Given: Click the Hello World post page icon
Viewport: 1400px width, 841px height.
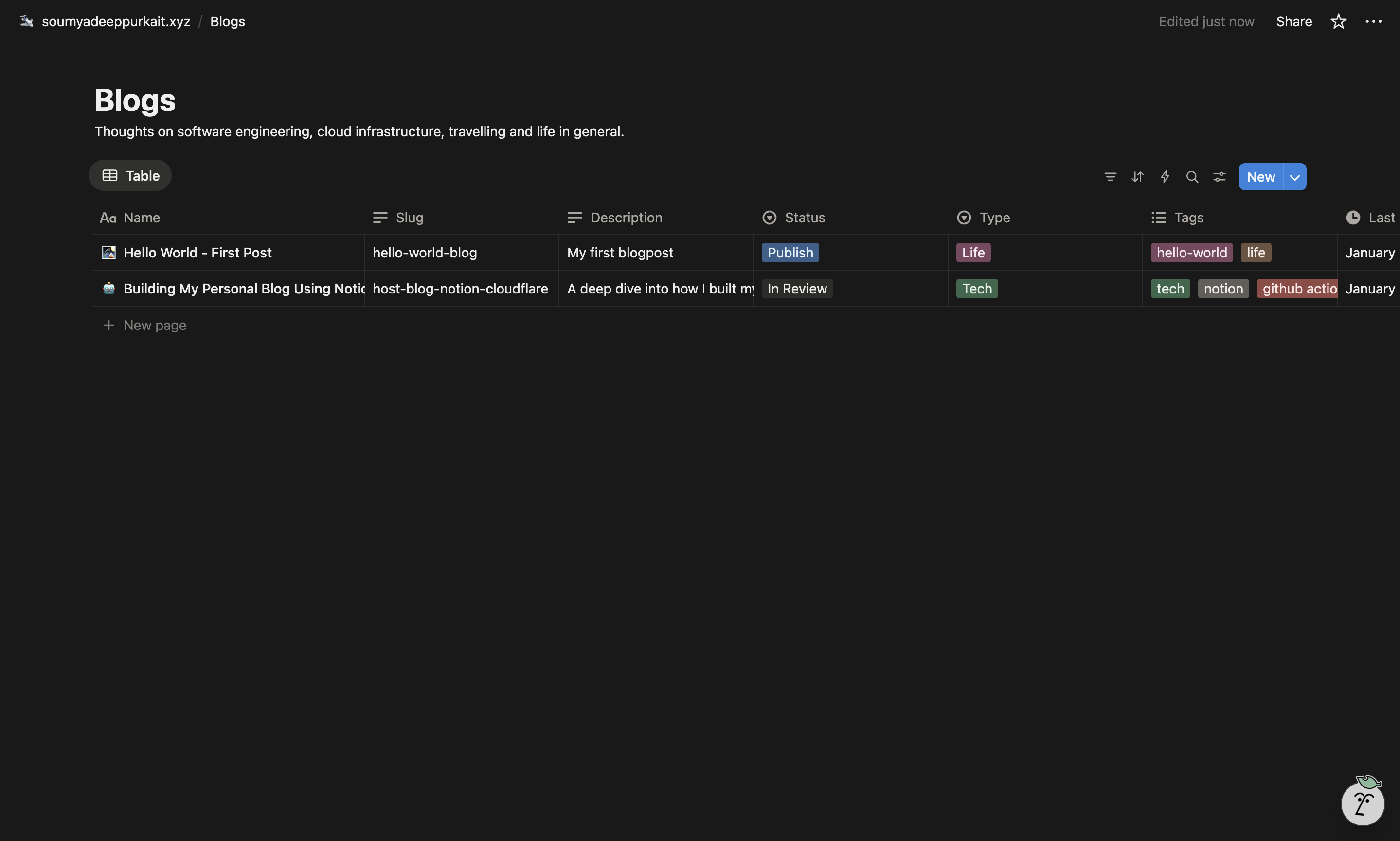Looking at the screenshot, I should click(x=109, y=253).
